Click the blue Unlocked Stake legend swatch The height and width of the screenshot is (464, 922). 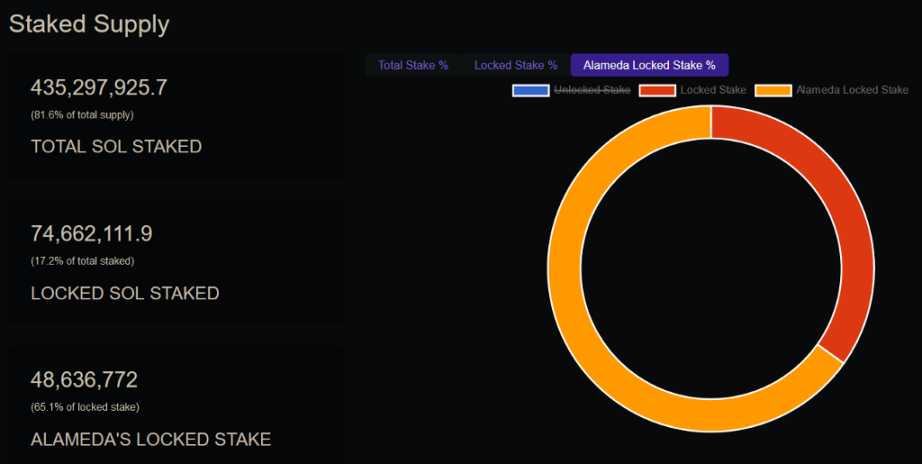530,90
